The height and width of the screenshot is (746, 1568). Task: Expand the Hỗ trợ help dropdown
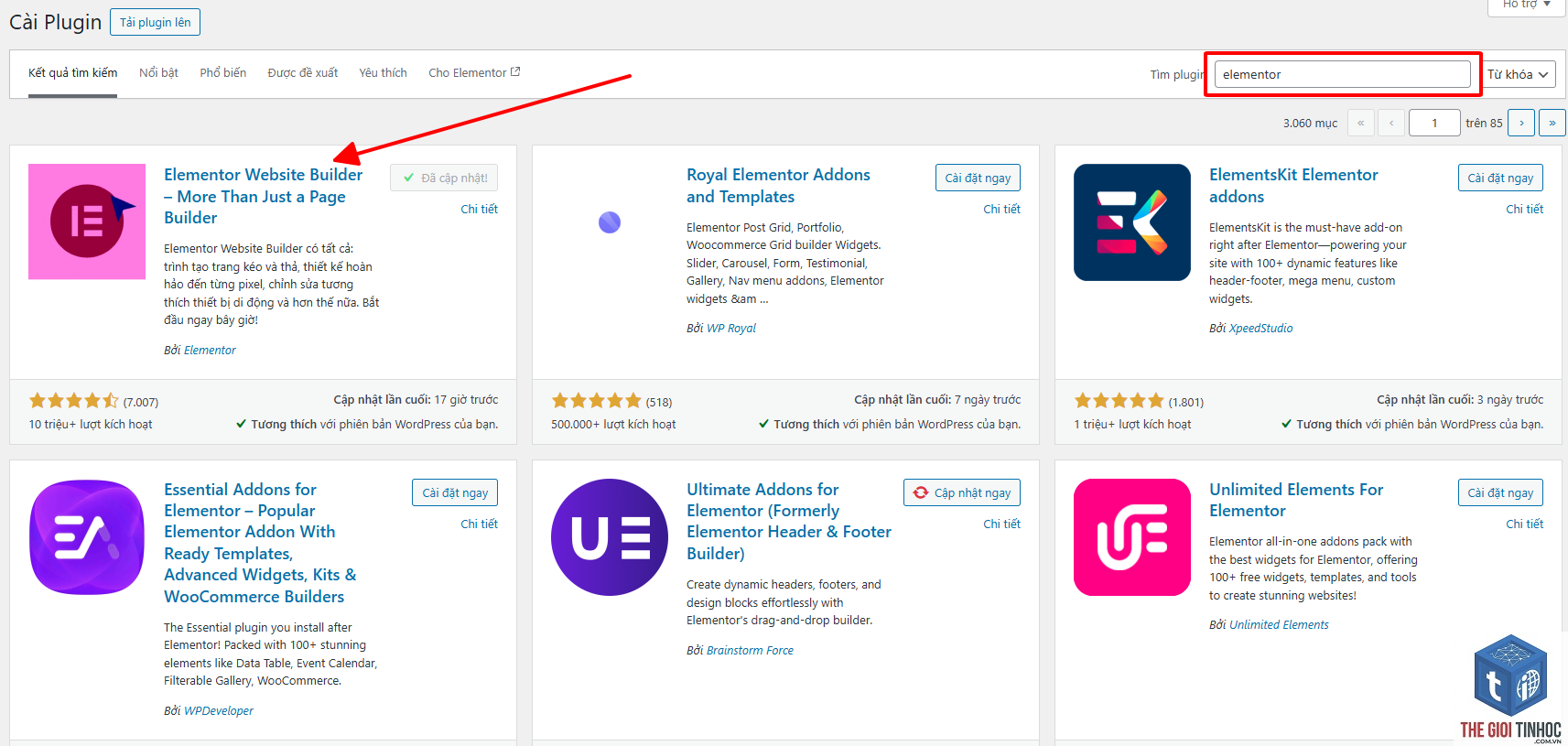pyautogui.click(x=1527, y=5)
